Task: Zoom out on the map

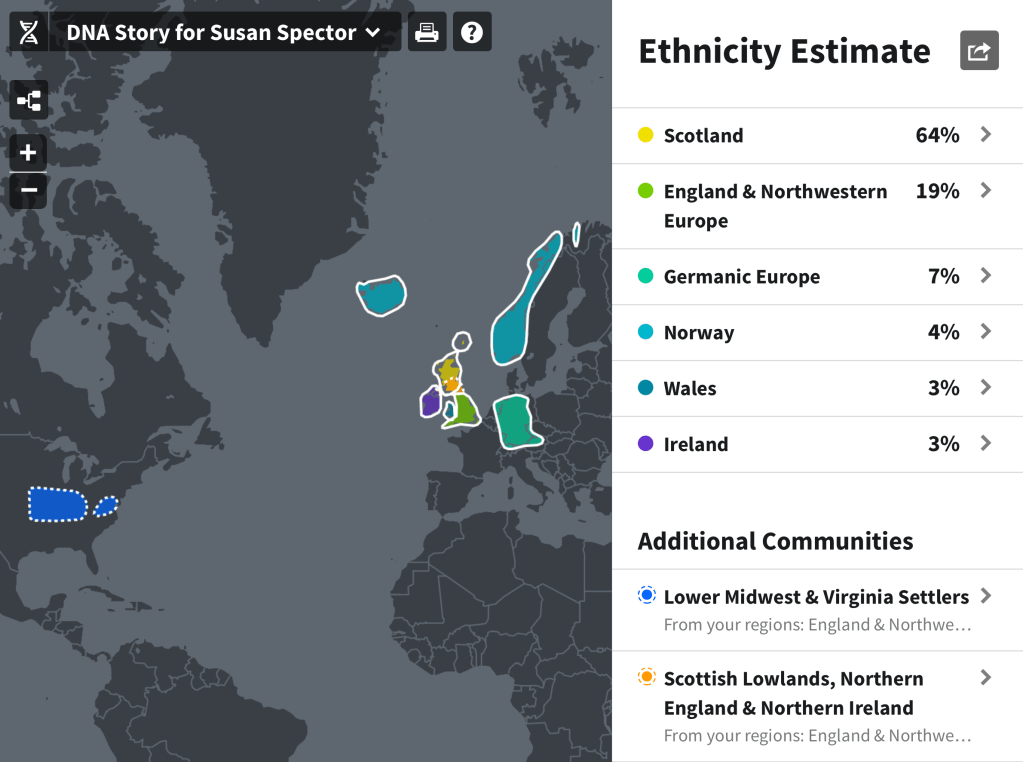Action: coord(29,190)
